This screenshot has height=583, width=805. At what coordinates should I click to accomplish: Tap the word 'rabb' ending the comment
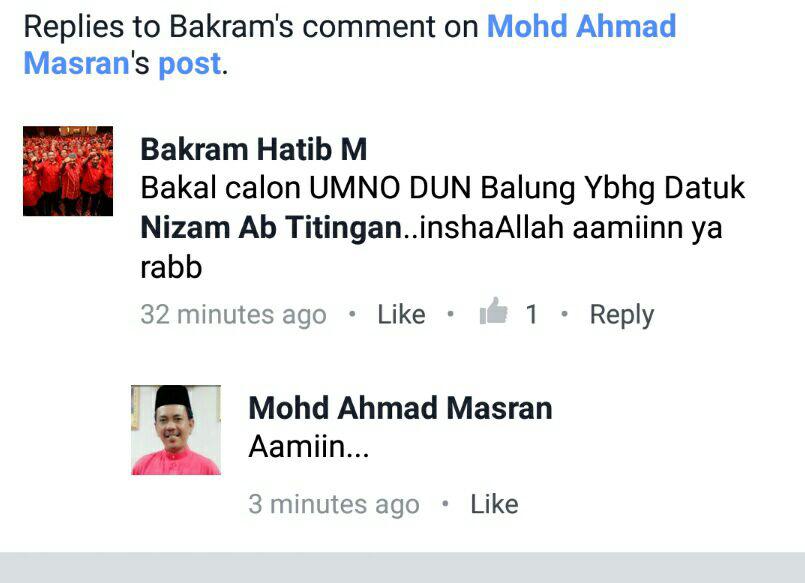click(171, 267)
